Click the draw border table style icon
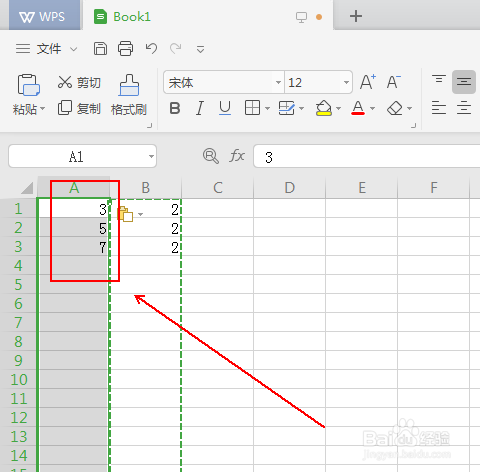 tap(286, 108)
